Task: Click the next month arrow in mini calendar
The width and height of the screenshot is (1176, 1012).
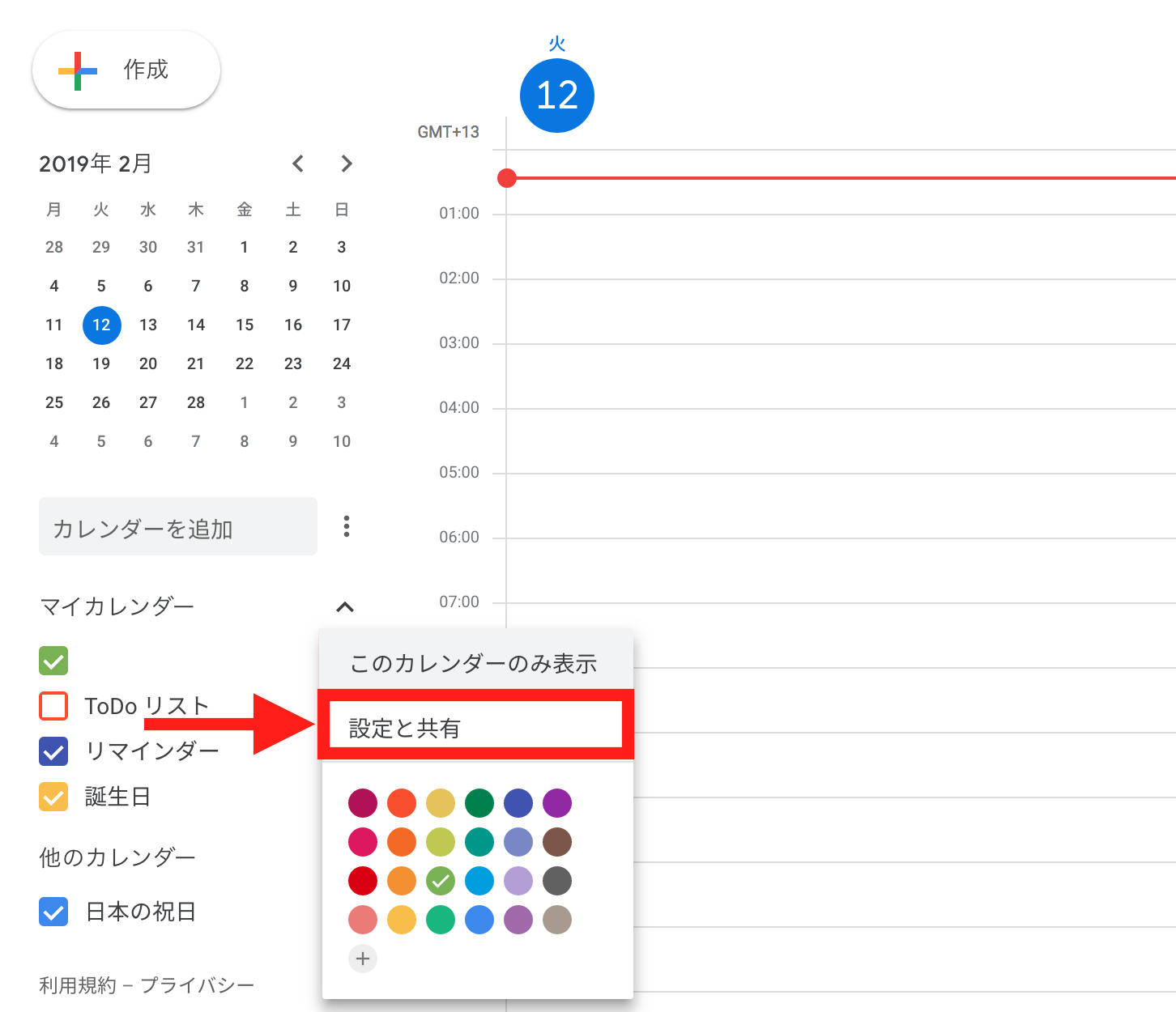Action: pos(347,164)
